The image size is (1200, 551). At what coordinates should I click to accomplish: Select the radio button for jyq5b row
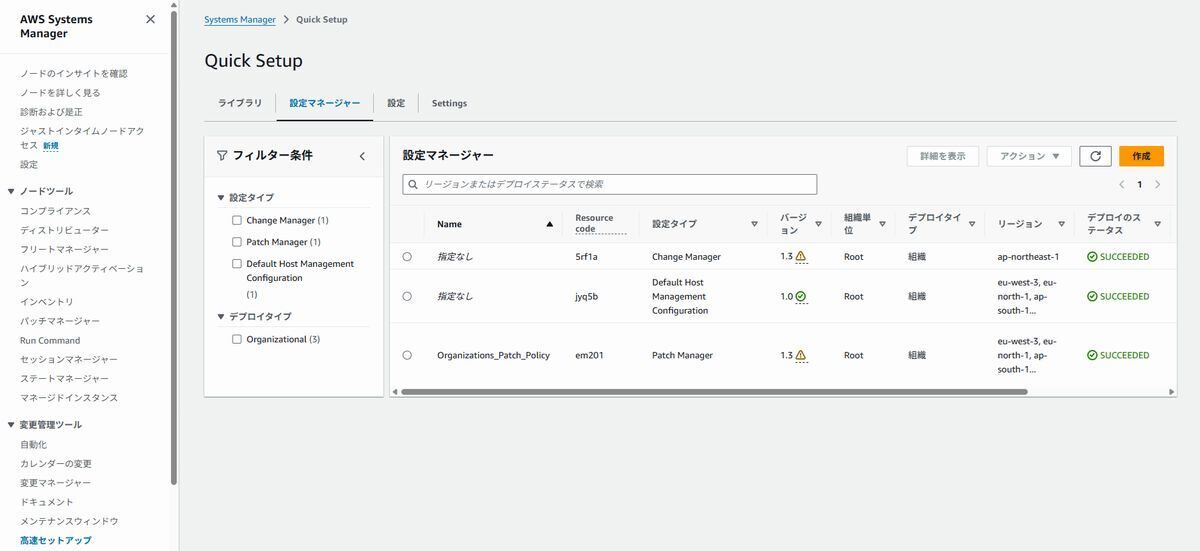pyautogui.click(x=407, y=296)
